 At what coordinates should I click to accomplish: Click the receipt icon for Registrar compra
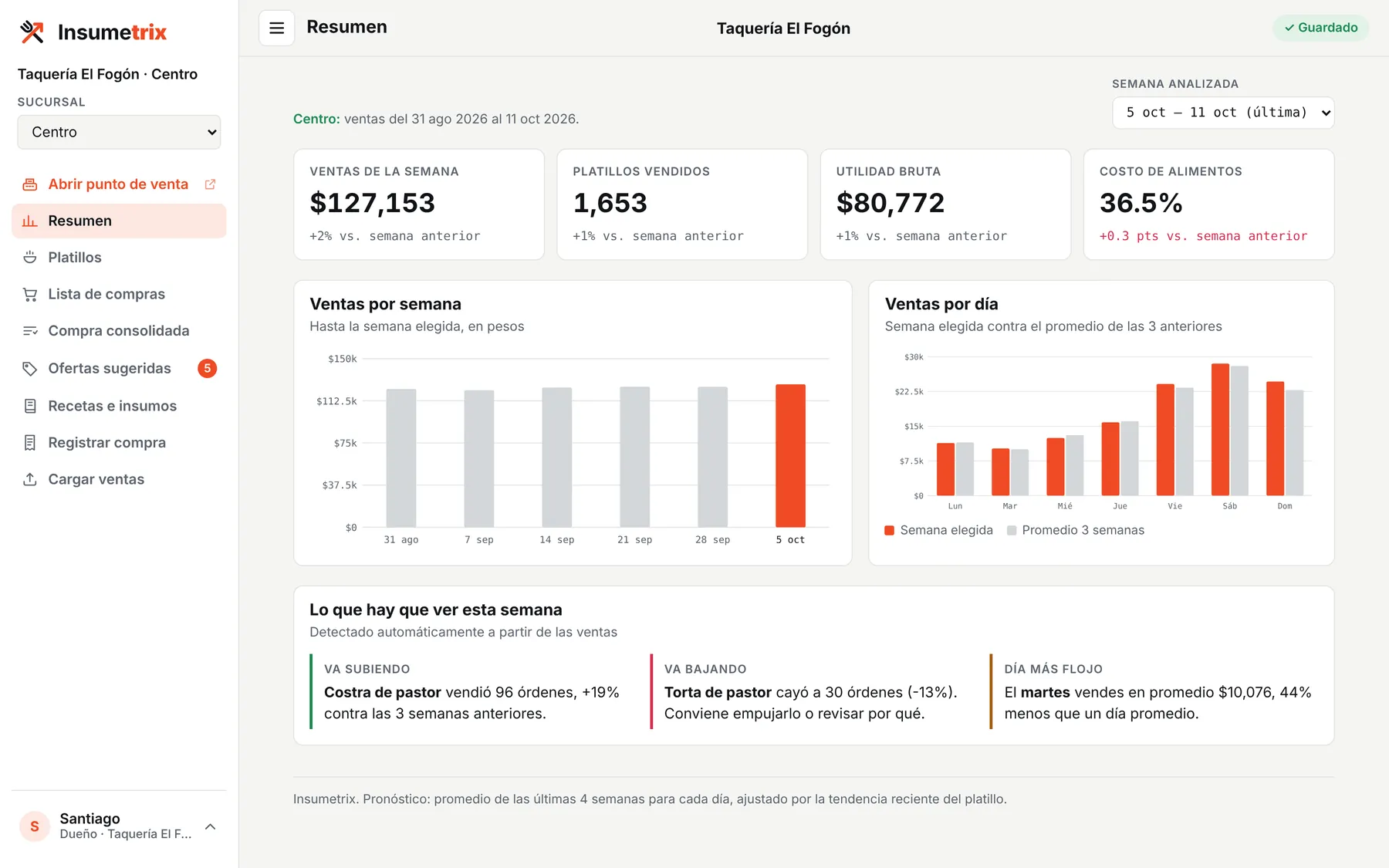pos(30,443)
